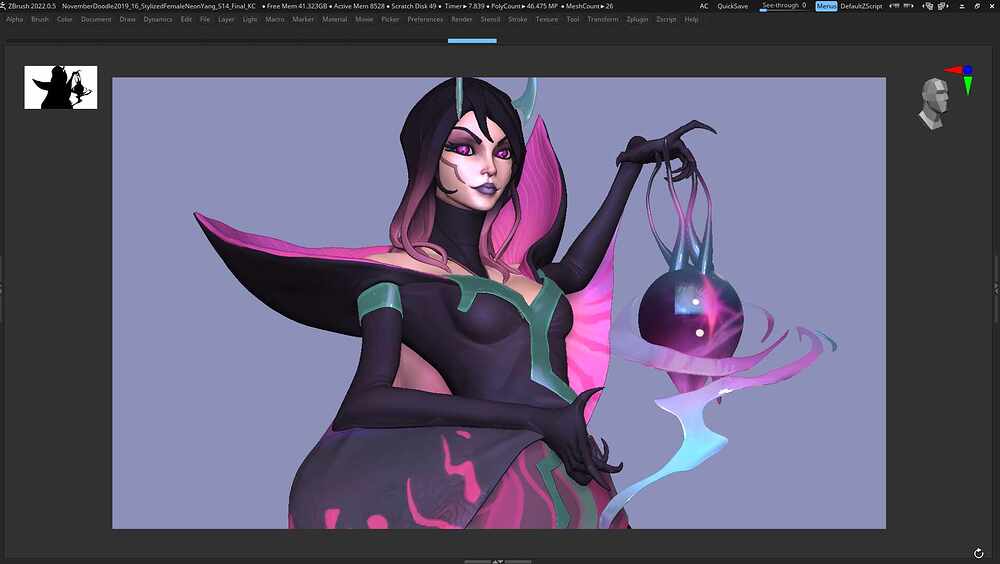1000x564 pixels.
Task: Click the head orientation camera view gizmo
Action: pyautogui.click(x=932, y=103)
